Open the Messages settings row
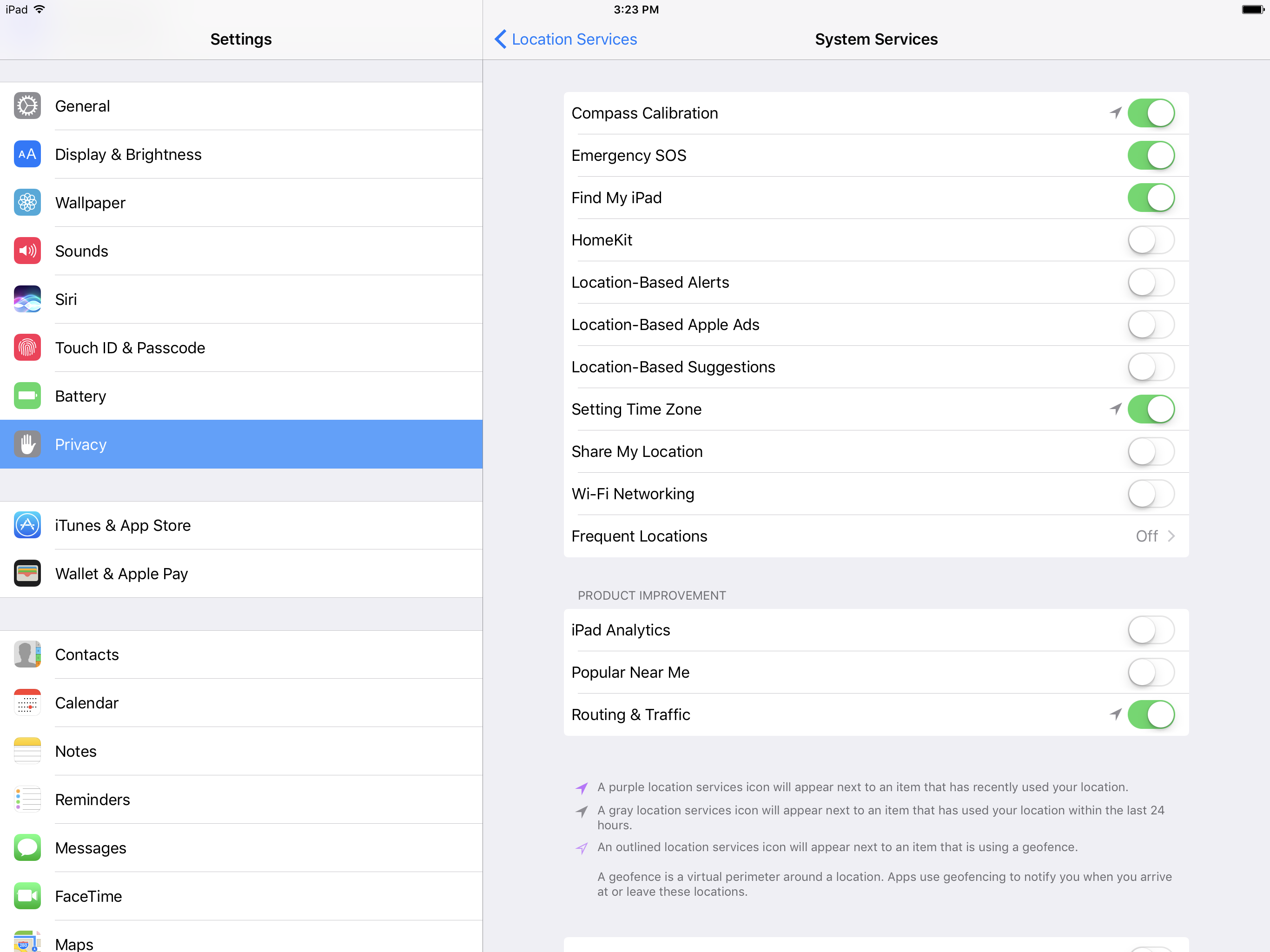The width and height of the screenshot is (1270, 952). 241,847
